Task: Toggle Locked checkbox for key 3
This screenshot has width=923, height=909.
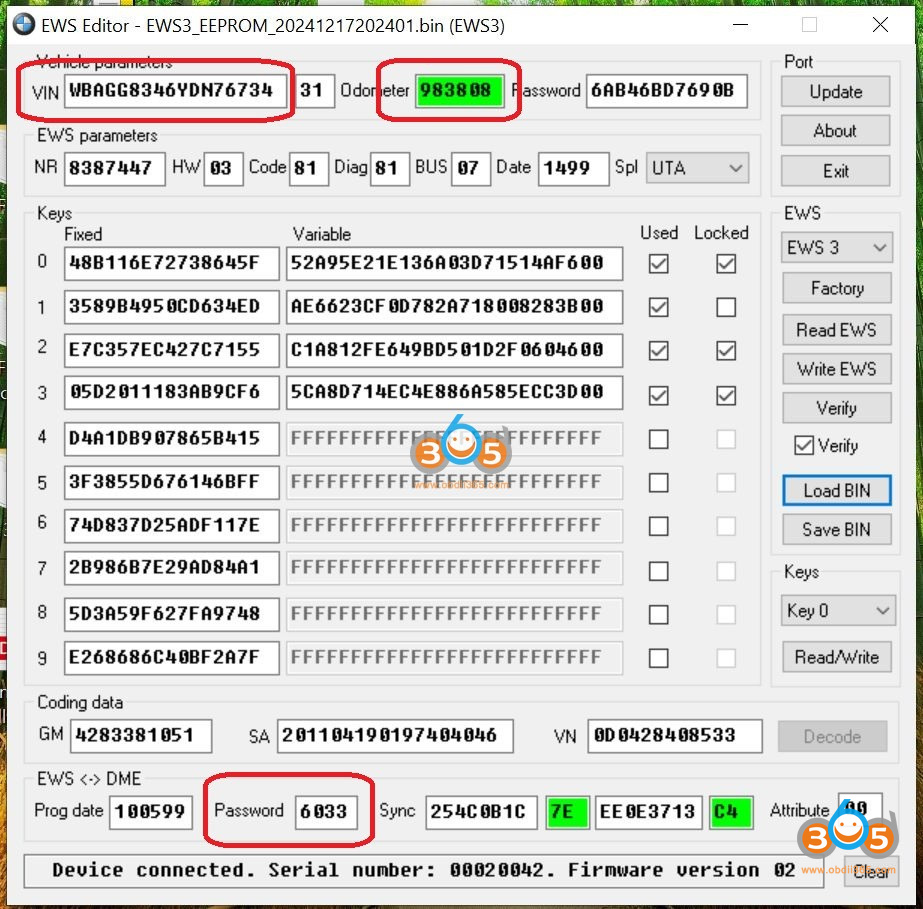Action: (726, 396)
